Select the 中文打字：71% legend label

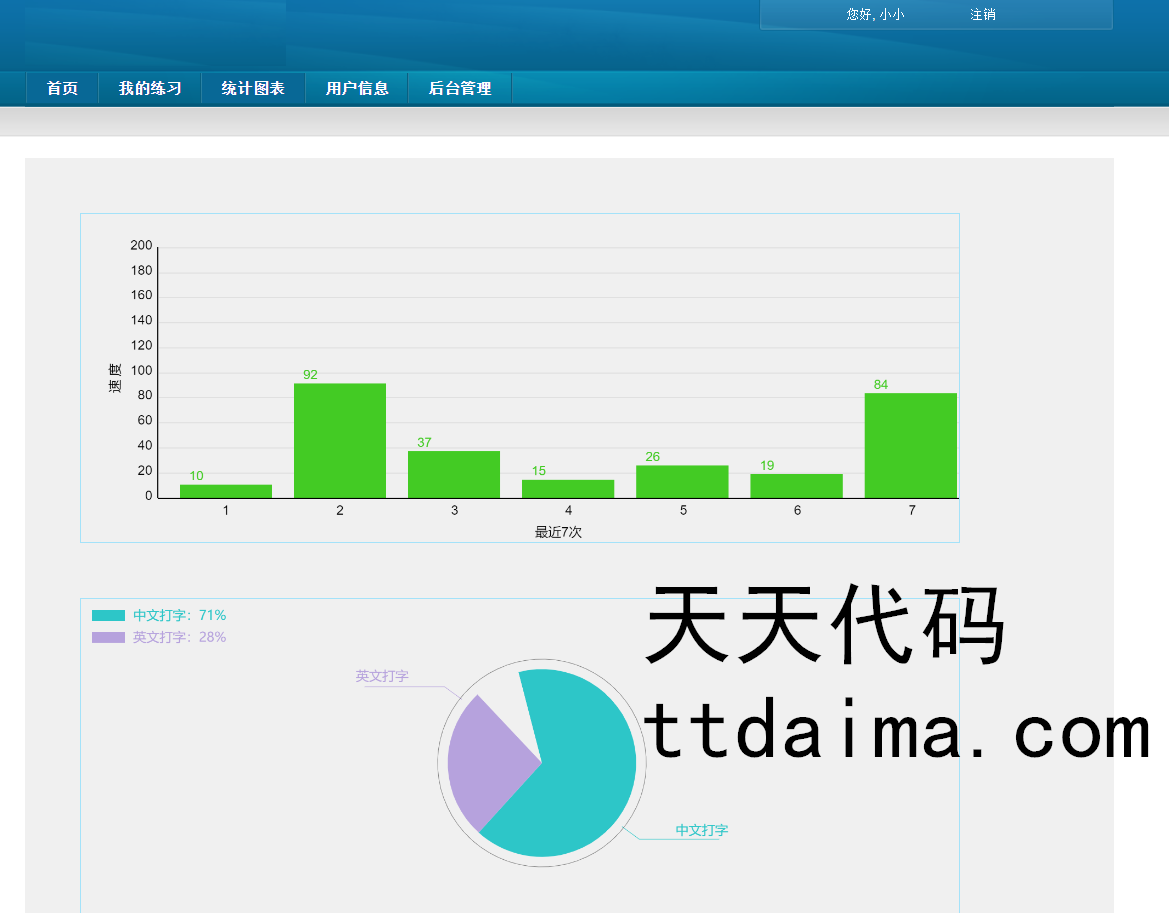coord(179,616)
